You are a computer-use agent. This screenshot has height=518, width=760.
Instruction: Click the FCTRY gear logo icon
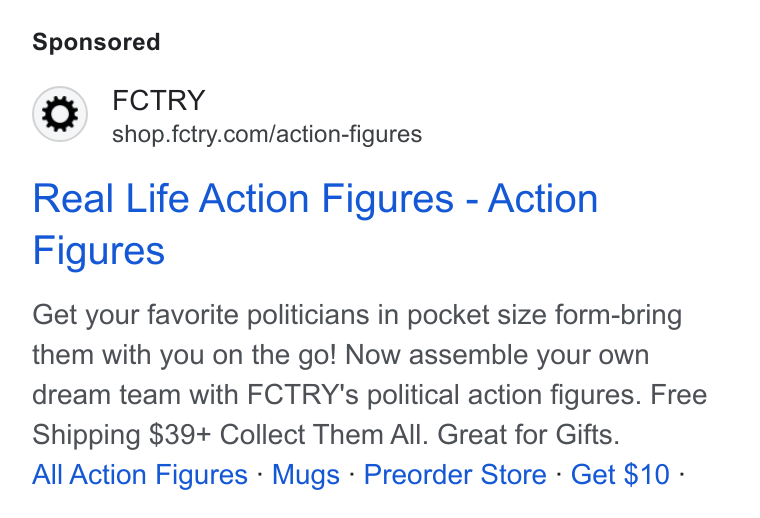[60, 114]
